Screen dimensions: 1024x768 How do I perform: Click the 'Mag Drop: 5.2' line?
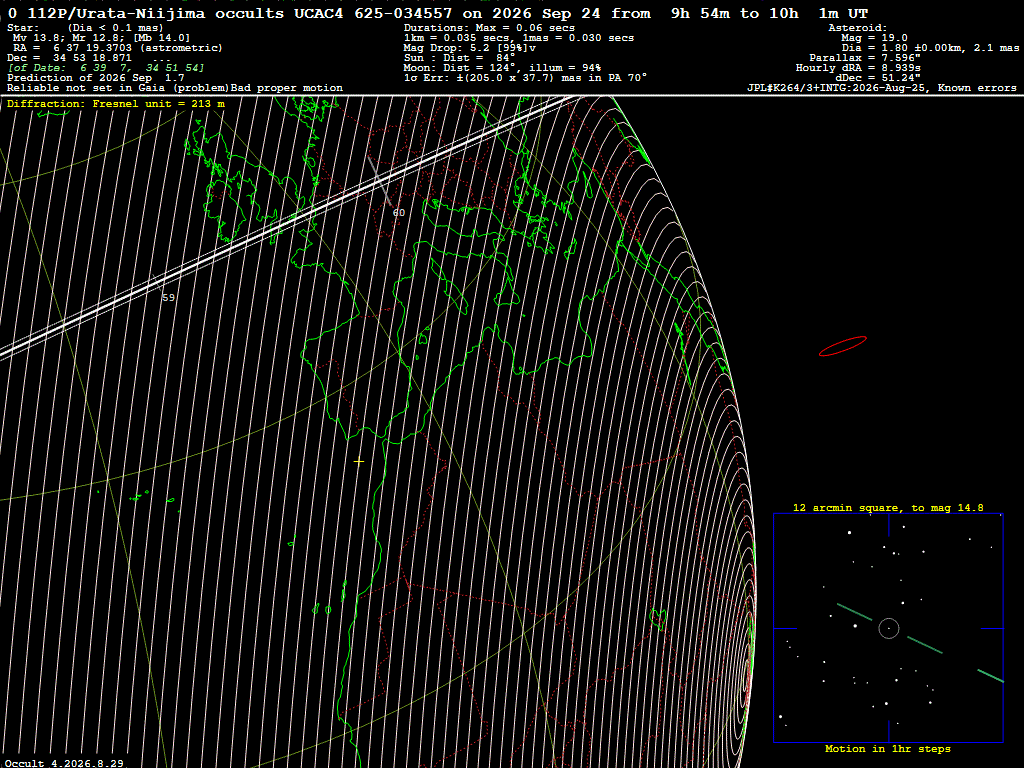tap(470, 48)
